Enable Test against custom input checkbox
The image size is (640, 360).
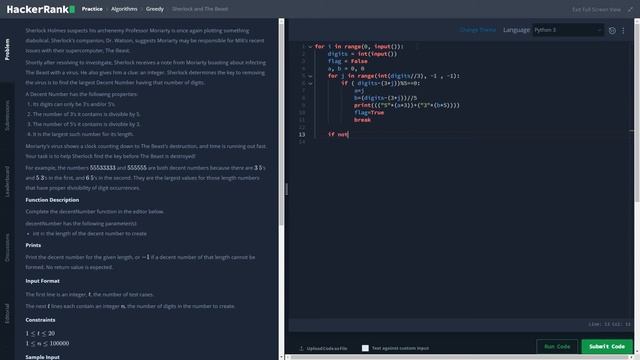[365, 348]
